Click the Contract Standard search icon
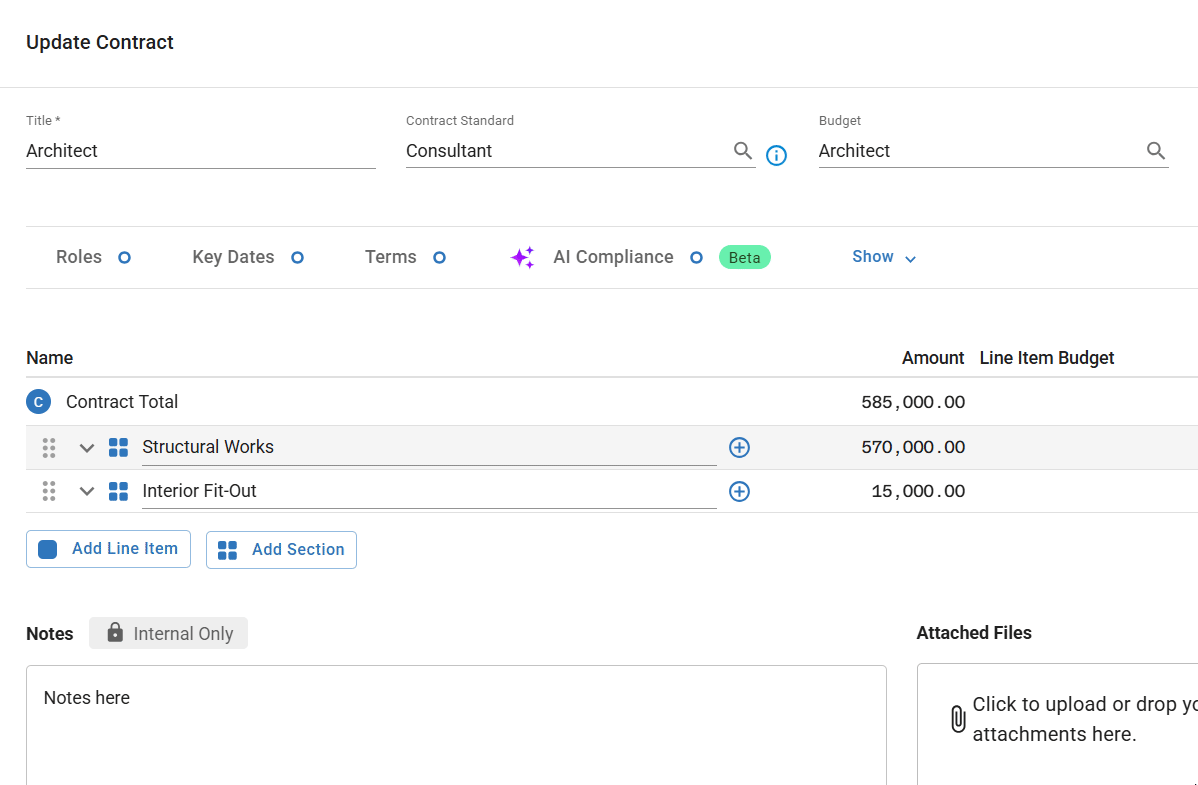 pos(742,151)
